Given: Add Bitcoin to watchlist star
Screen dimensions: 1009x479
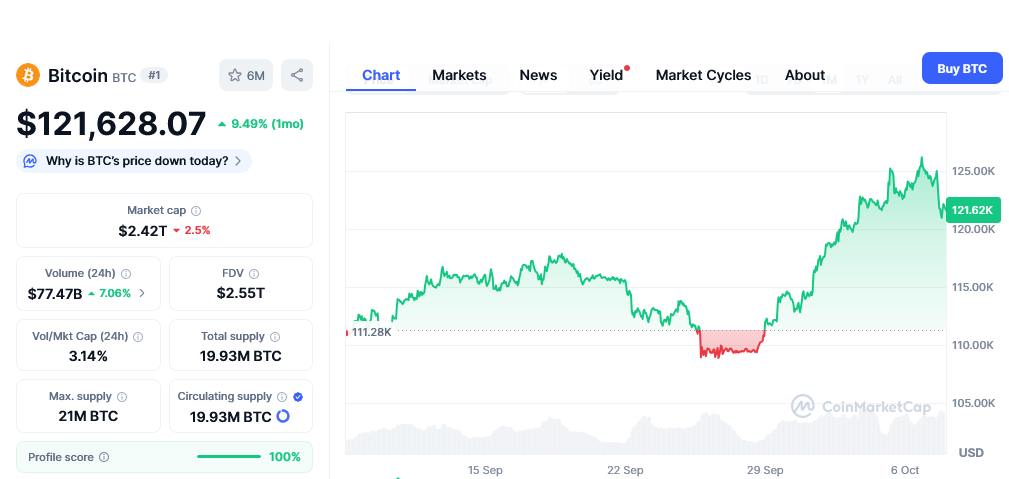Looking at the screenshot, I should pyautogui.click(x=235, y=75).
